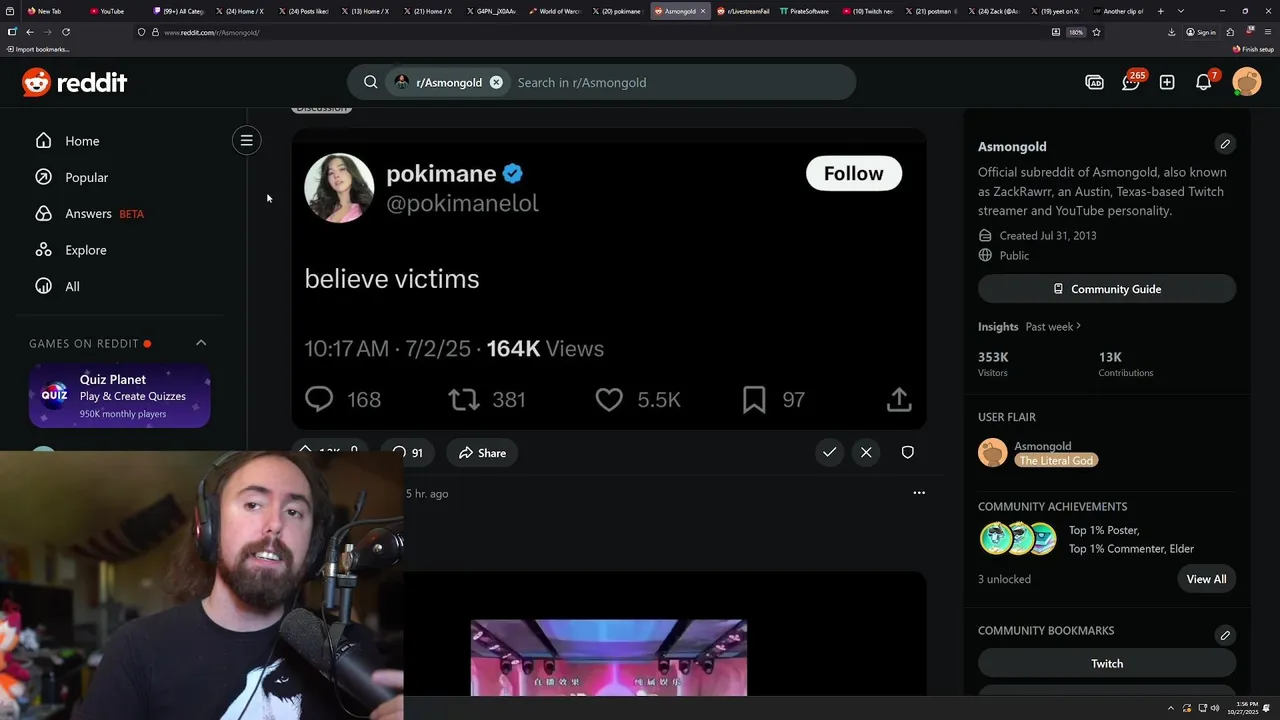Click Asmongold user flair avatar
The image size is (1280, 720).
pyautogui.click(x=993, y=453)
